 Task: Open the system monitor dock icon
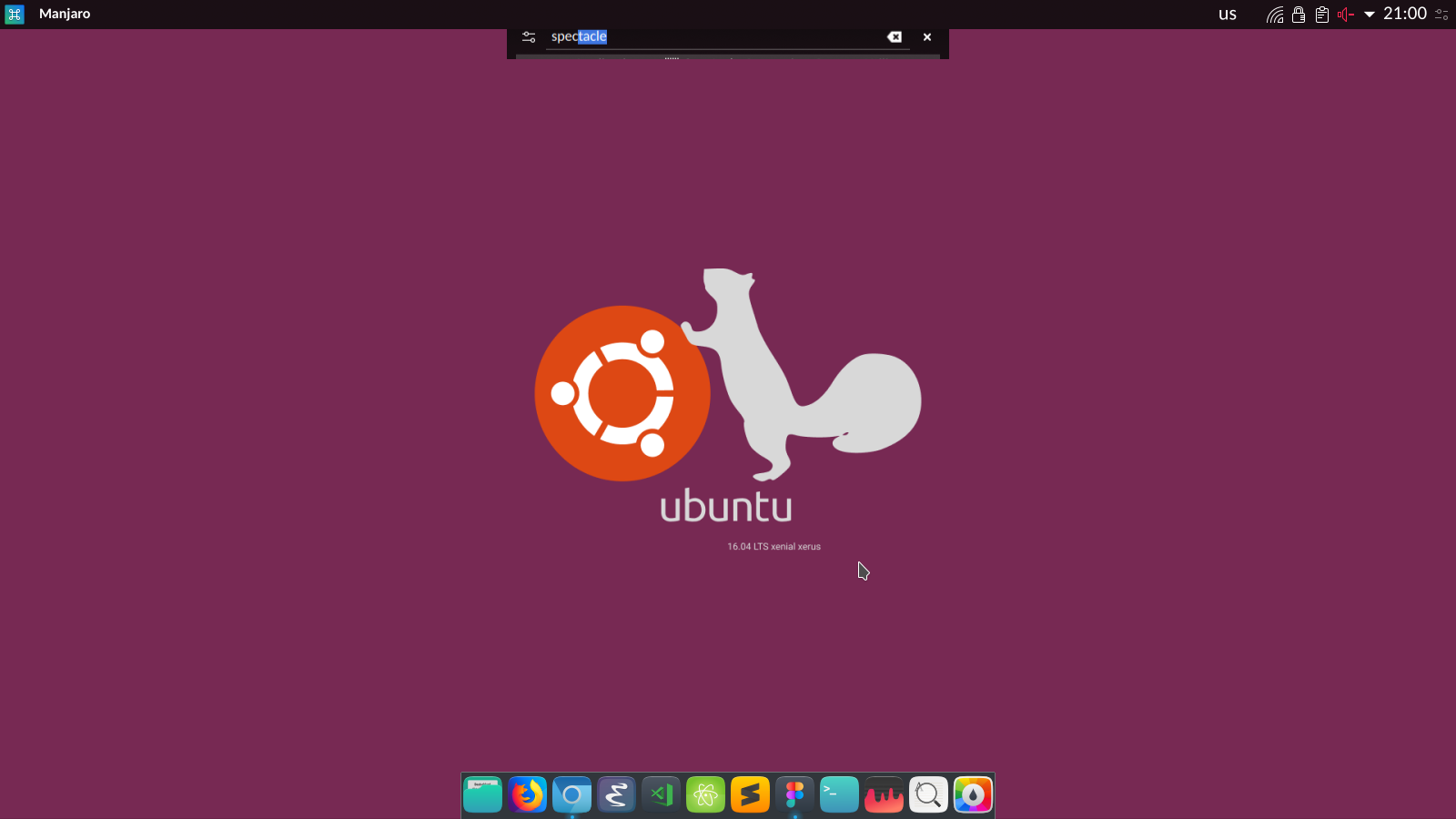[x=884, y=795]
